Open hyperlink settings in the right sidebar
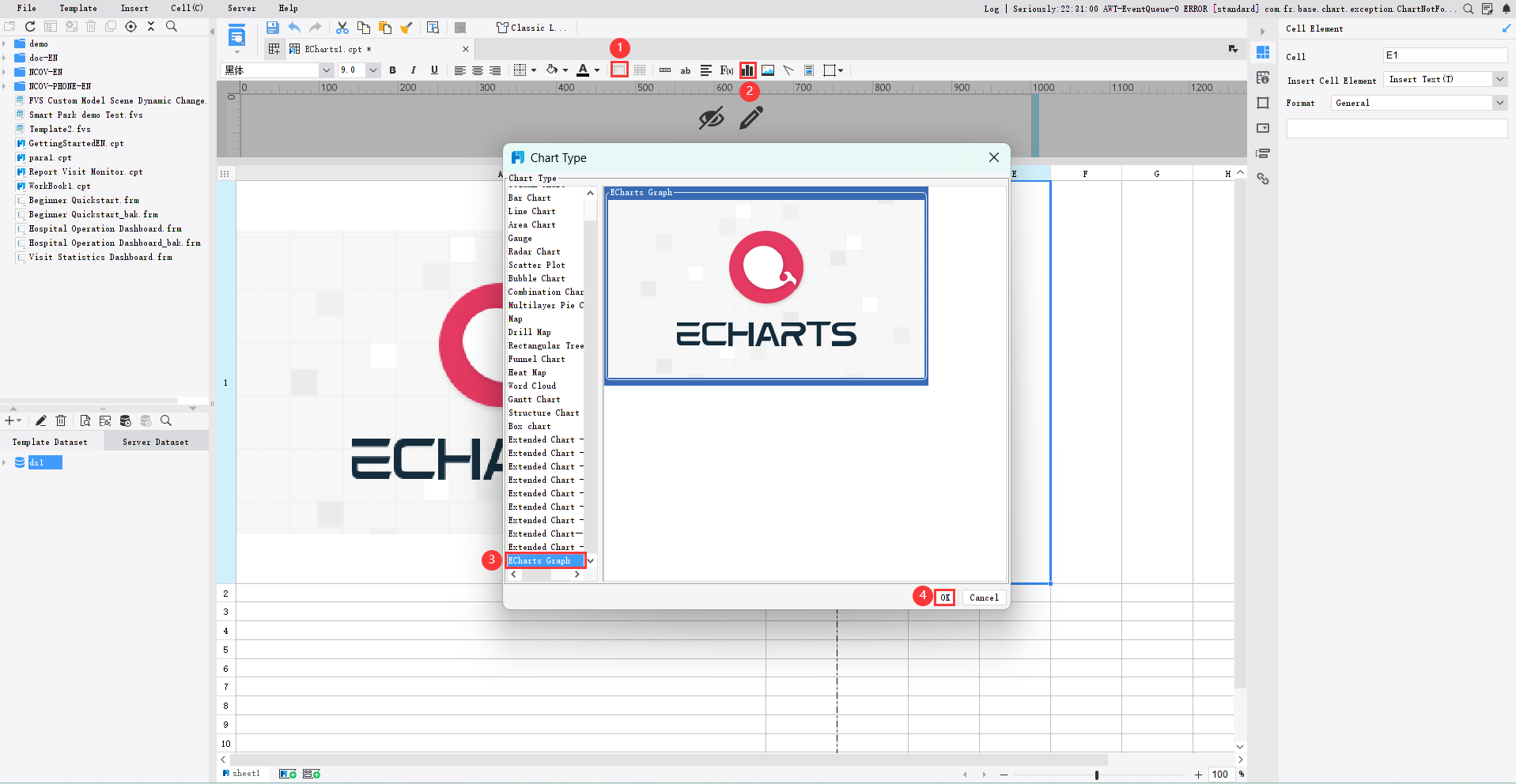 click(1263, 179)
